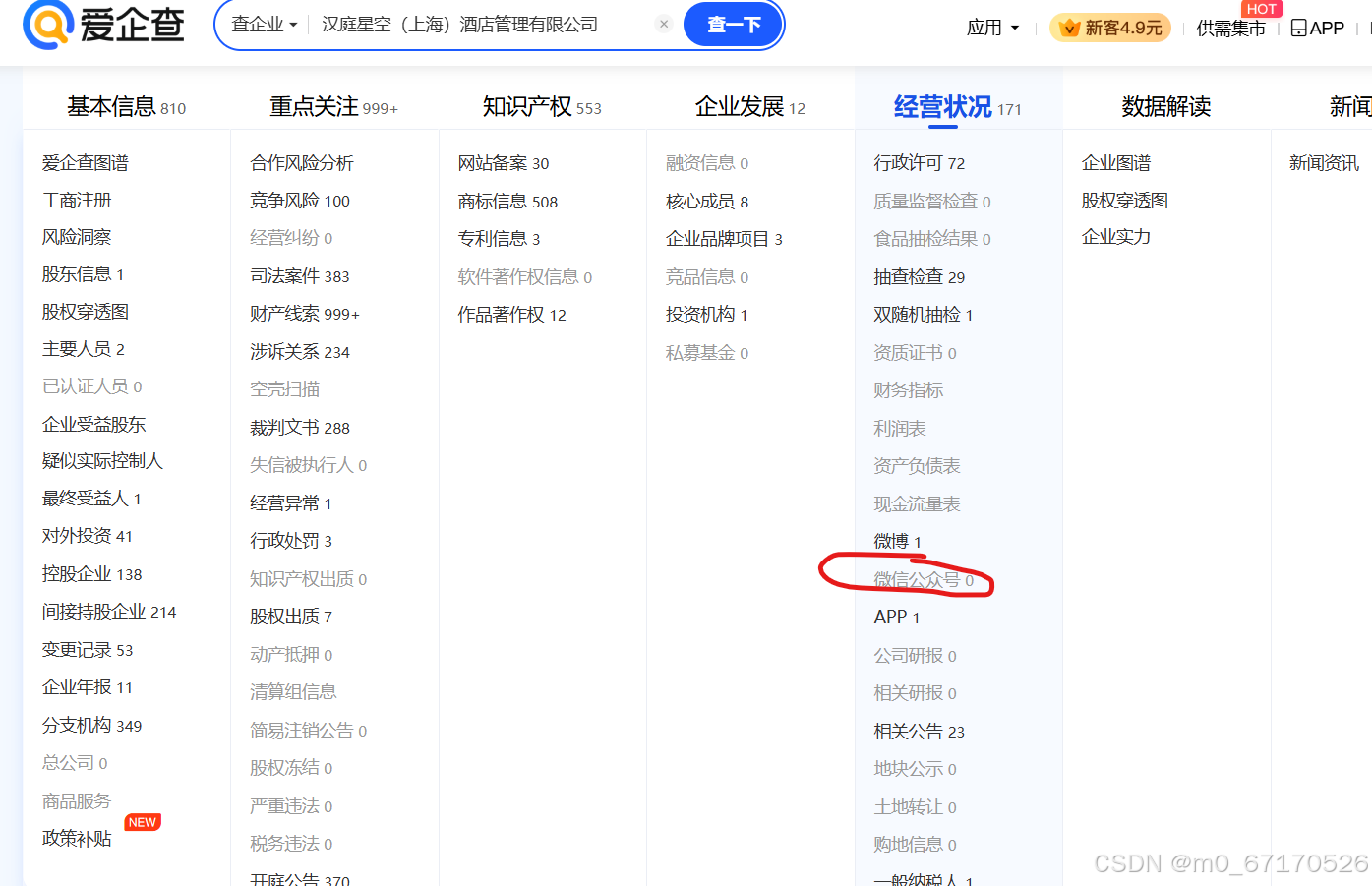
Task: Open 疑似实际控制人 entry
Action: (102, 461)
